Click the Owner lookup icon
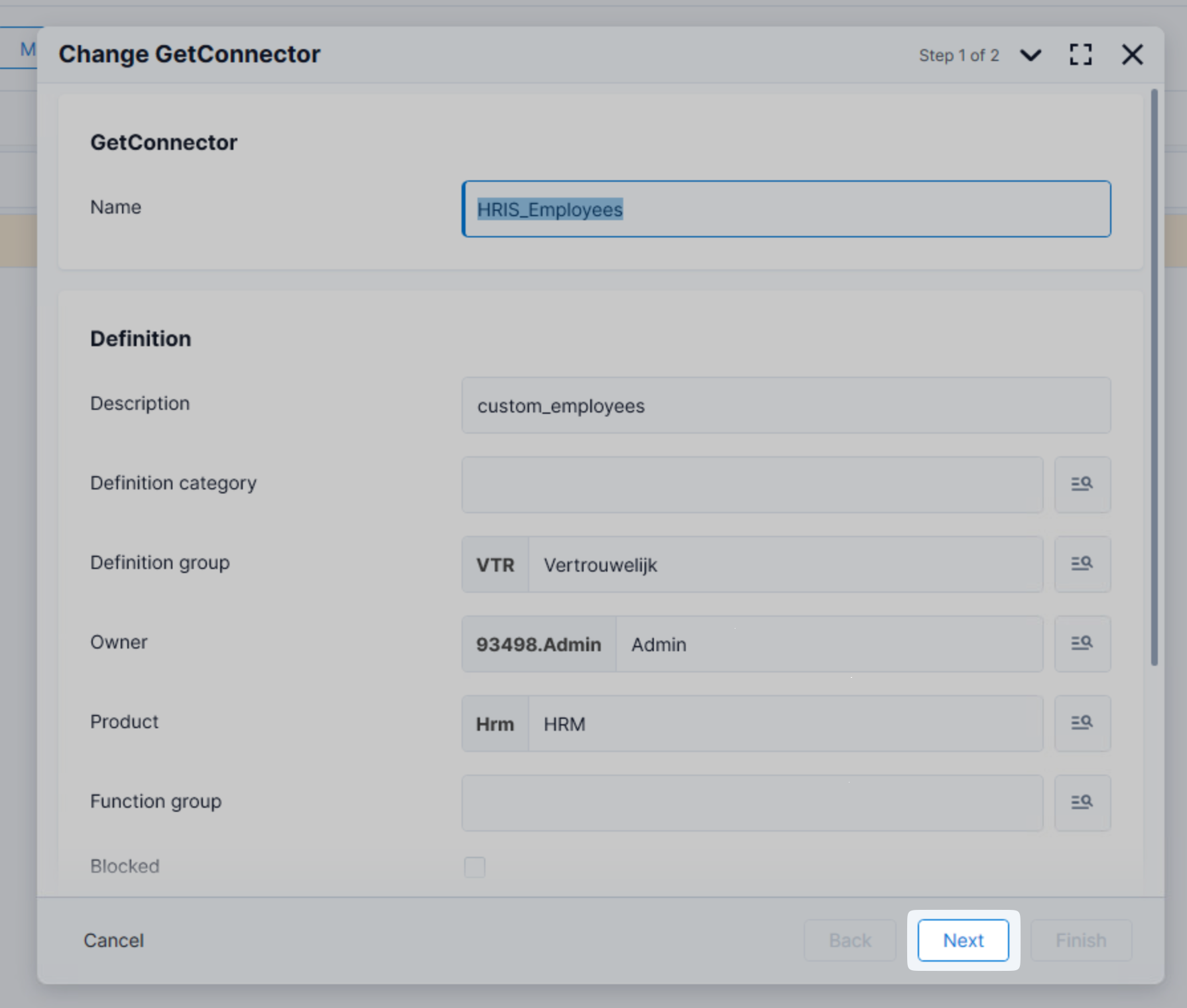Screen dimensions: 1187x1008 tap(1082, 643)
